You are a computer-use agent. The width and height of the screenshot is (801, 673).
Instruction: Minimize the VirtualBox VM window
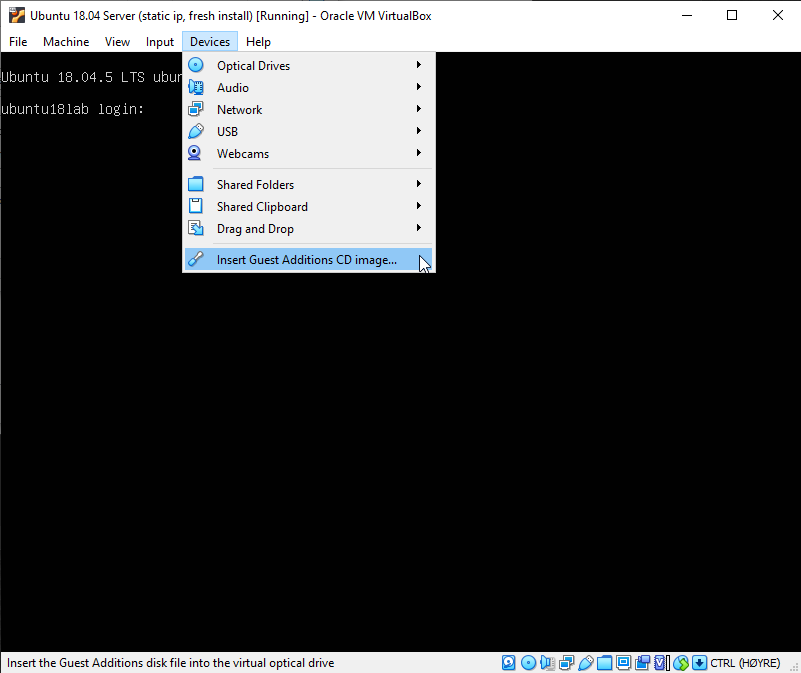(687, 15)
